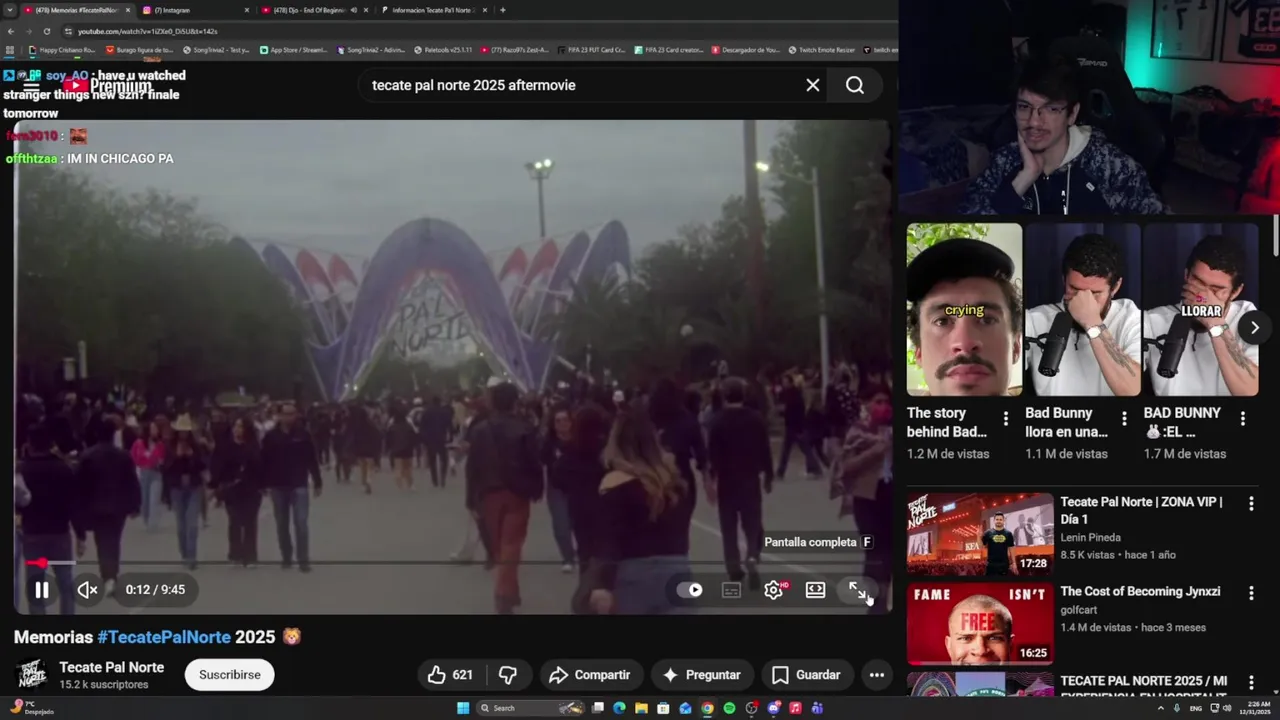Viewport: 1280px width, 720px height.
Task: Open the 'LLORAR' Short thumbnail
Action: [1201, 309]
